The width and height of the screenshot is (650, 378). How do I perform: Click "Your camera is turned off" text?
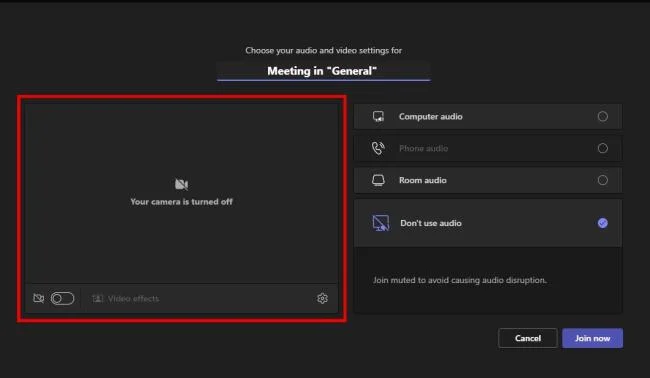pyautogui.click(x=182, y=202)
